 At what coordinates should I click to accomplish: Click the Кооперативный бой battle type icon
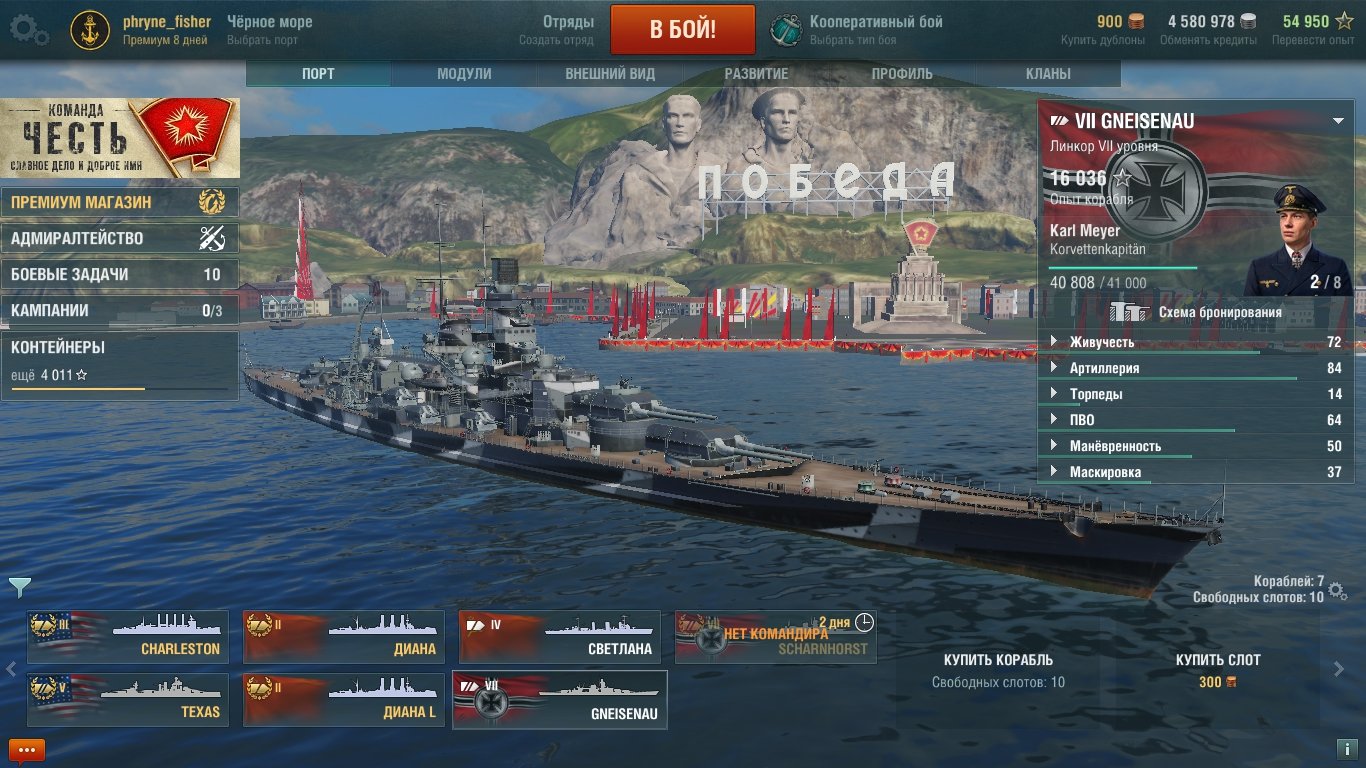point(787,30)
